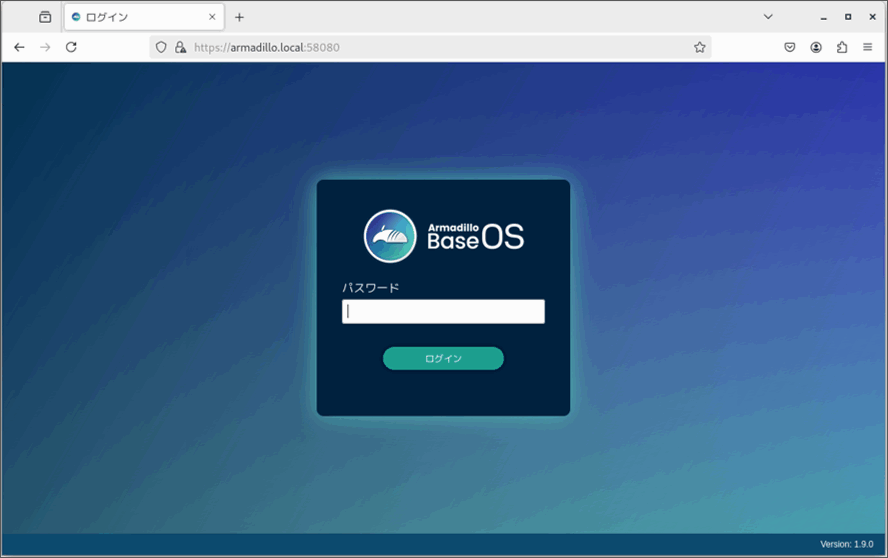Close the ログイン tab

tap(212, 17)
